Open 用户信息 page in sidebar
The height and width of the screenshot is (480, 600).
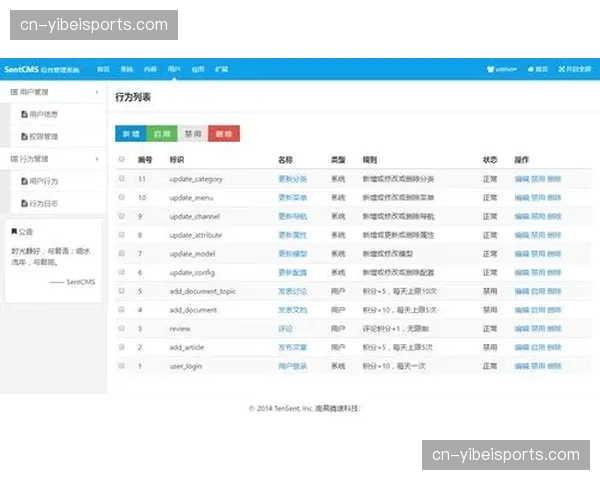pyautogui.click(x=39, y=114)
